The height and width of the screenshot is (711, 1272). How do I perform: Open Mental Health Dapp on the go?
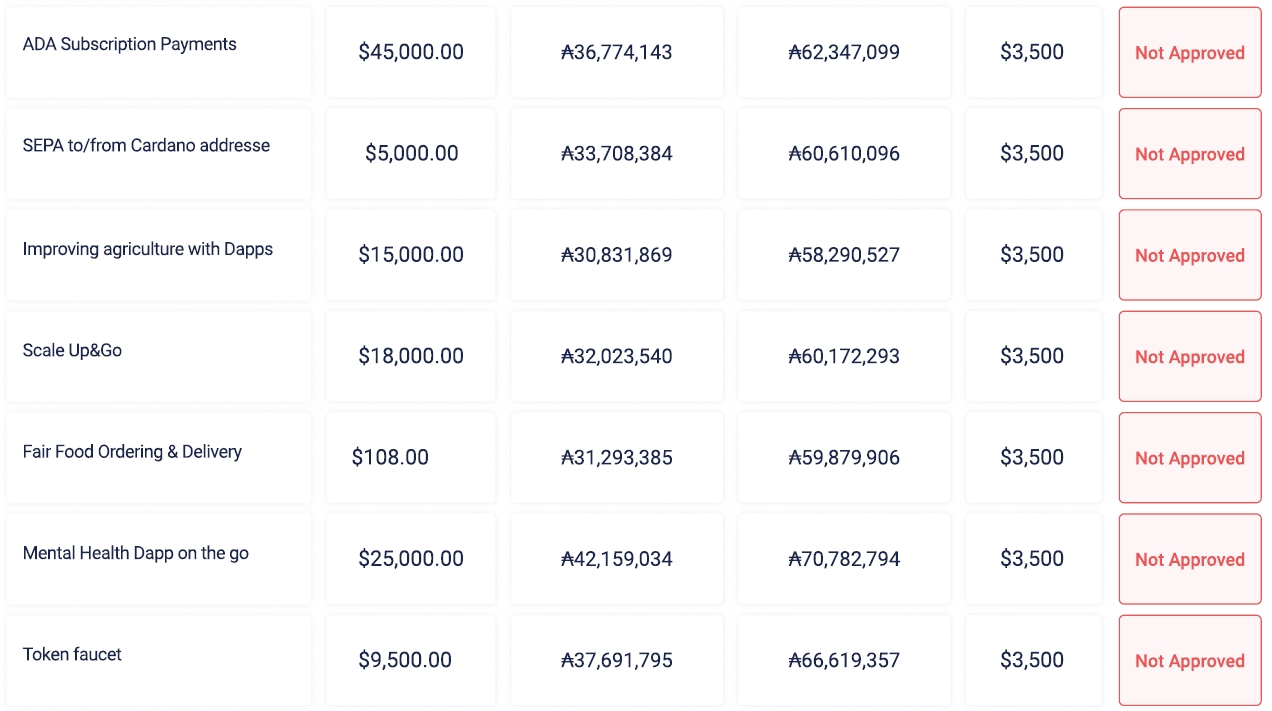click(136, 553)
